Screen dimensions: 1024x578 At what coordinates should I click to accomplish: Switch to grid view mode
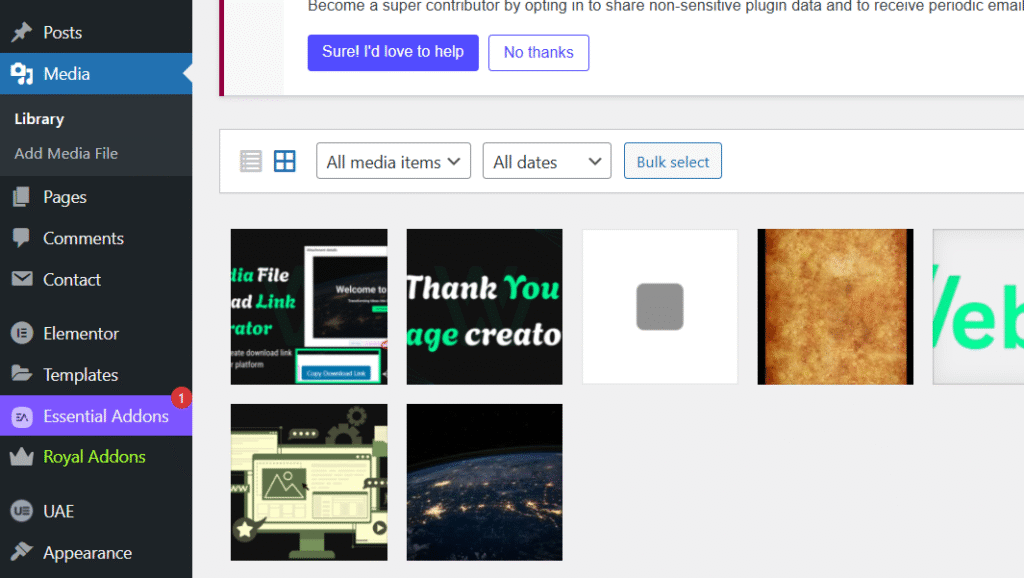pyautogui.click(x=285, y=161)
